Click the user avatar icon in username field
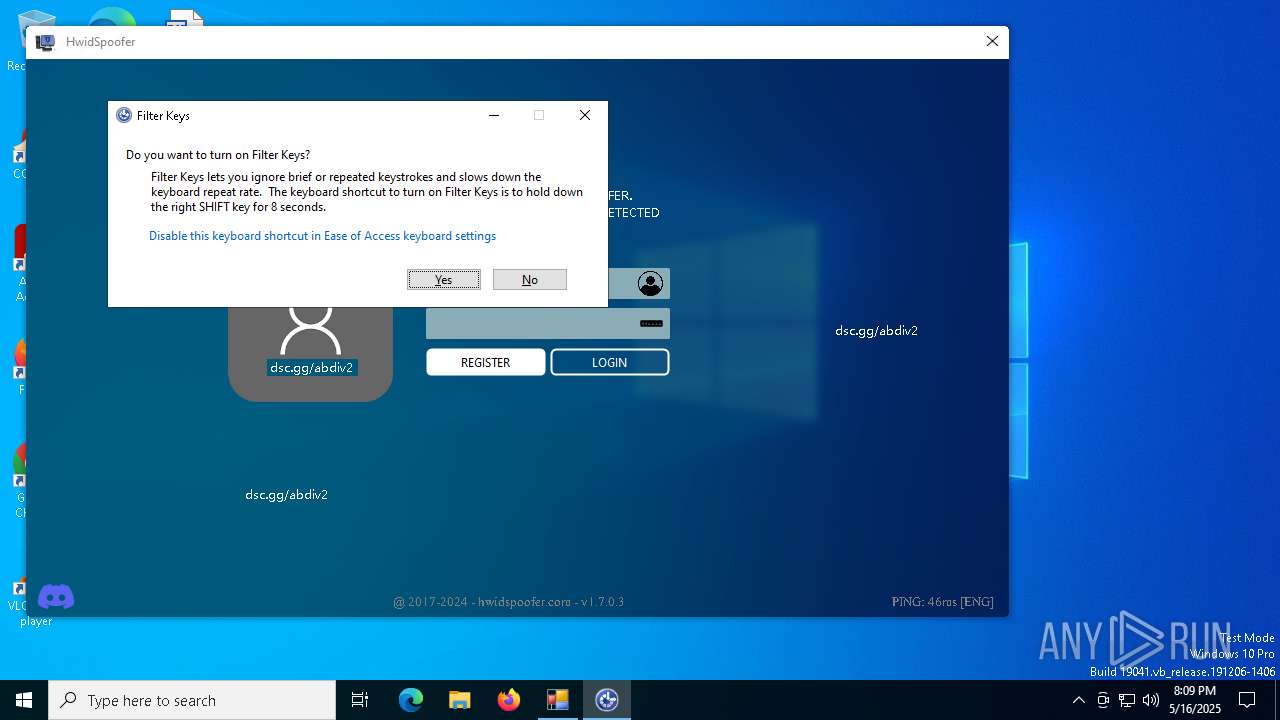Screen dimensions: 1280x720 [650, 284]
